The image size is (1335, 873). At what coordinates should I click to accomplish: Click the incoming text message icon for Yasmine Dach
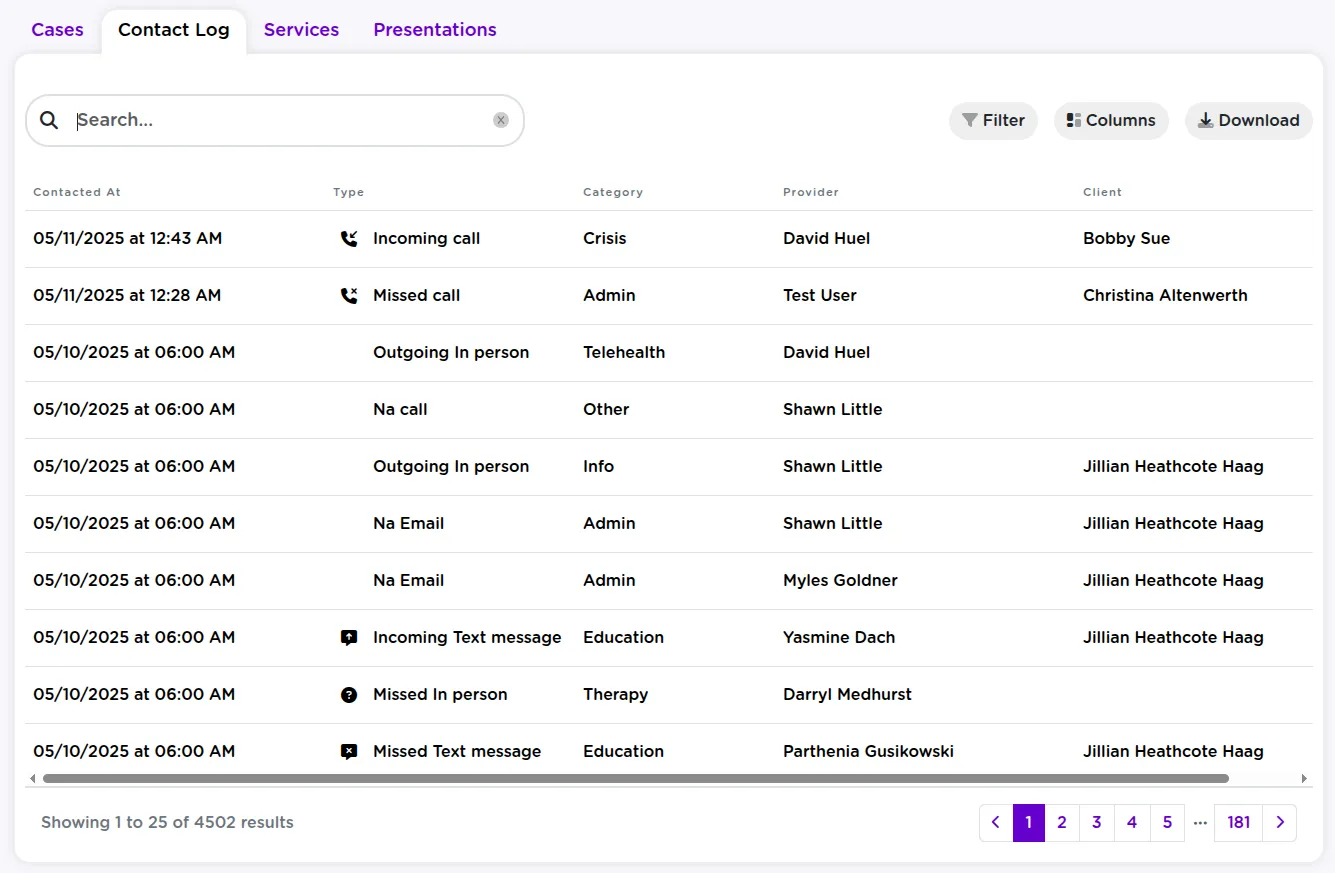coord(348,637)
